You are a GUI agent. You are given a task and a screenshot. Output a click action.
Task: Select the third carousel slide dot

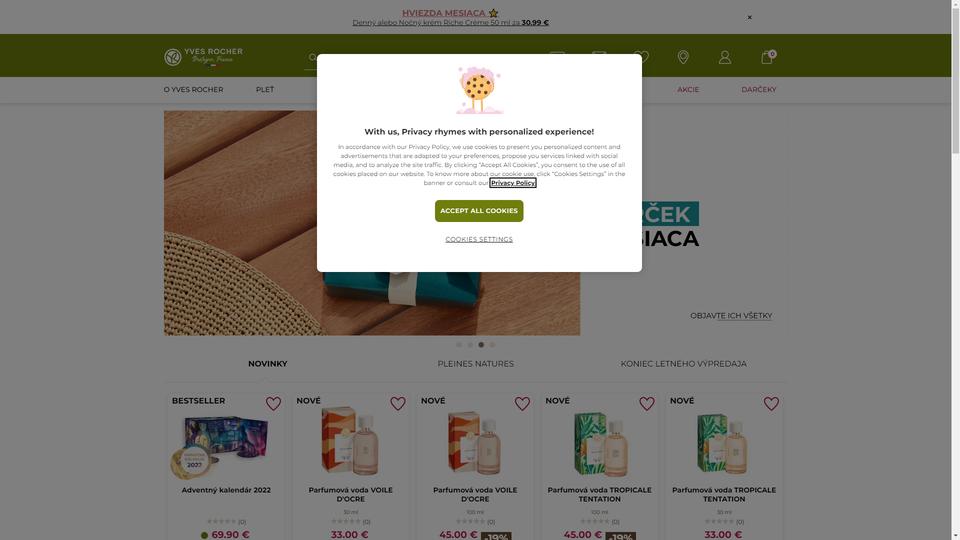click(x=481, y=345)
